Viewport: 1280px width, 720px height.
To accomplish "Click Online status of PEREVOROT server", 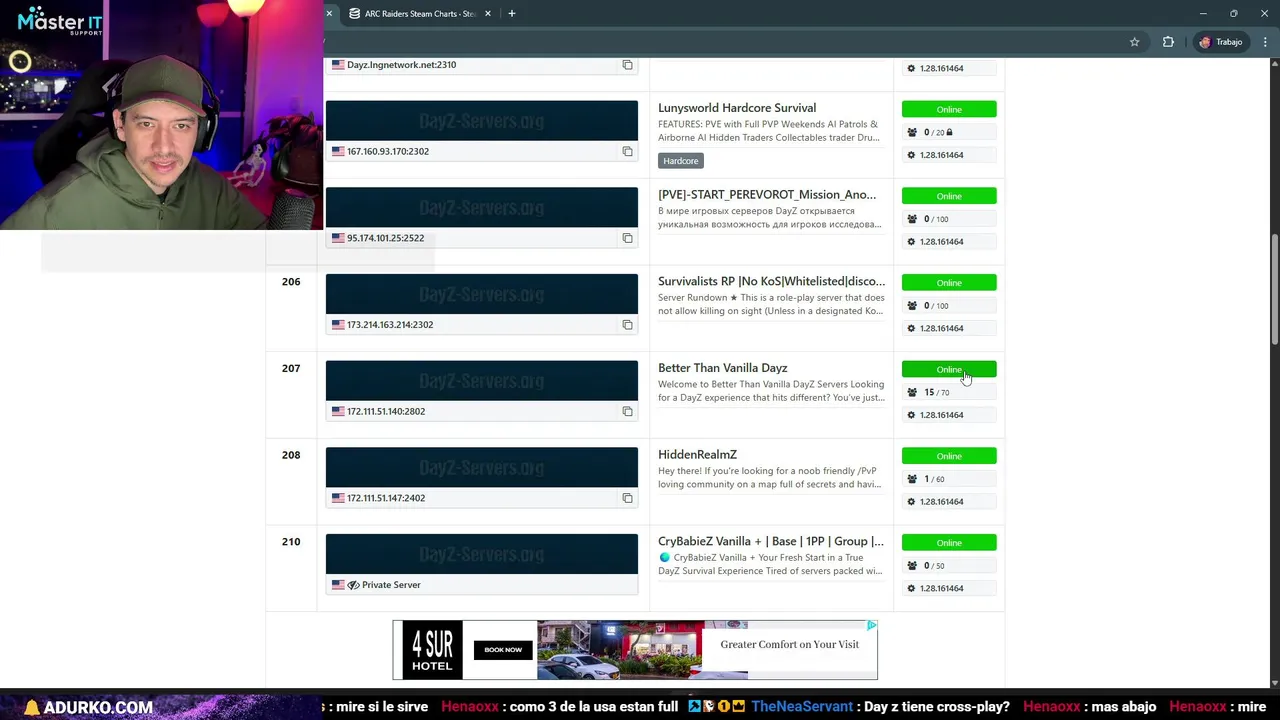I will pyautogui.click(x=949, y=196).
